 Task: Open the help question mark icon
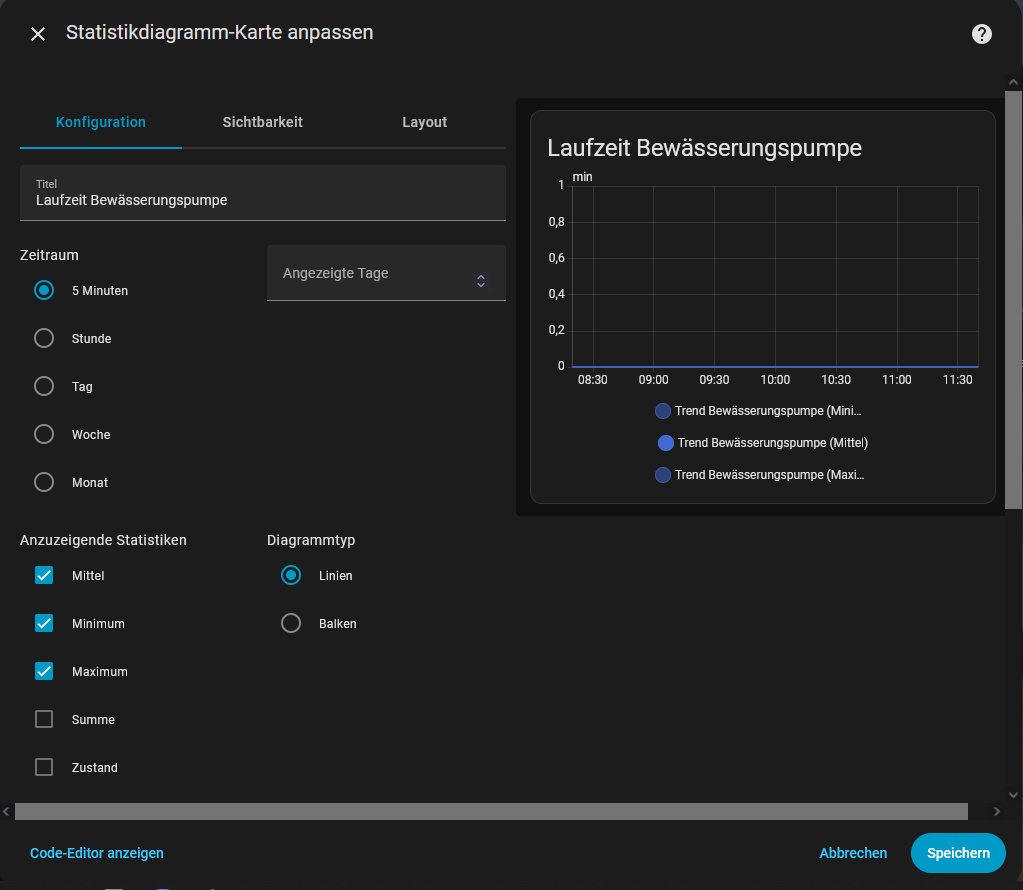click(982, 34)
